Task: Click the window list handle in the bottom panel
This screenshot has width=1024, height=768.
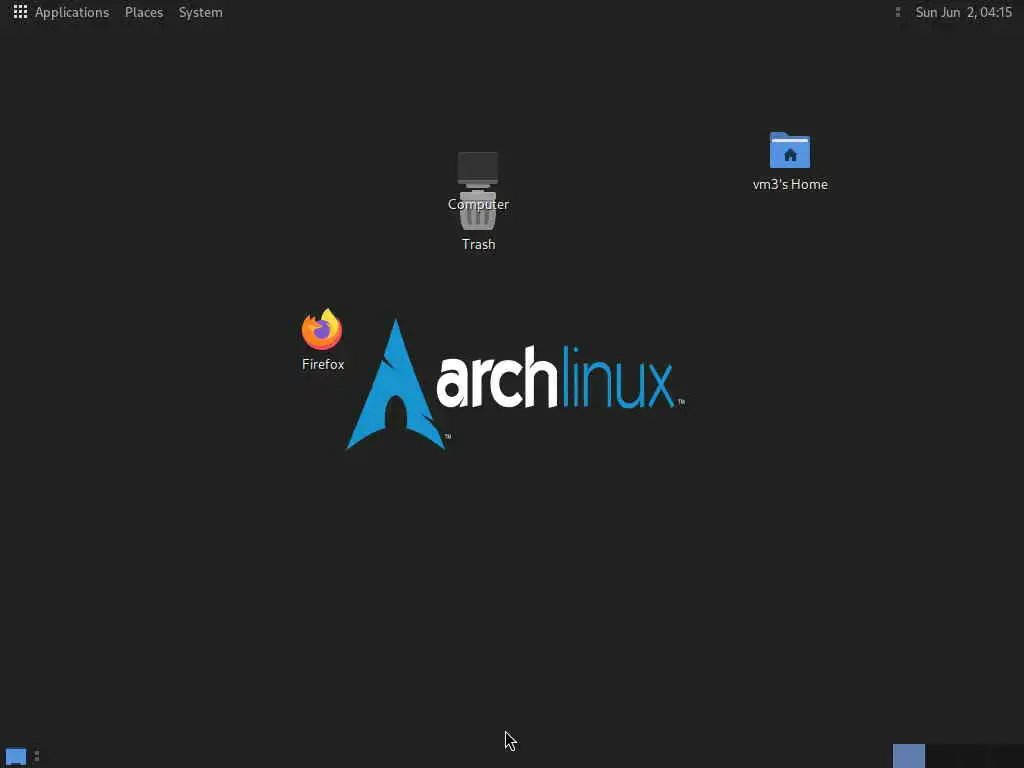Action: (x=37, y=756)
